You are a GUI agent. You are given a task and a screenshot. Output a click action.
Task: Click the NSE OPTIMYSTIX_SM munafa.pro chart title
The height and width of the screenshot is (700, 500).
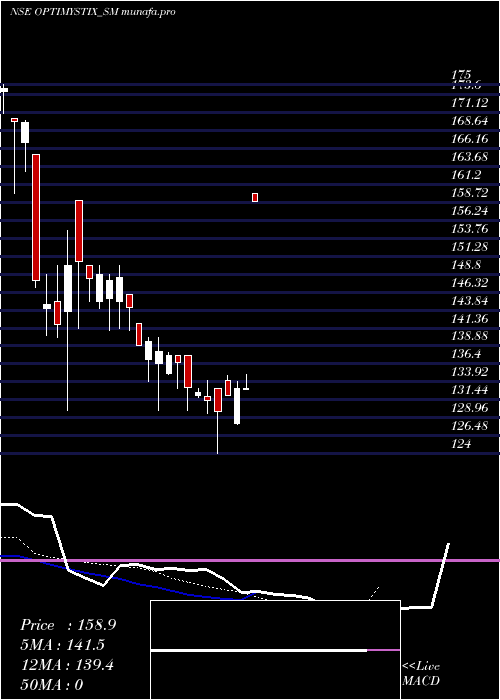(x=92, y=12)
